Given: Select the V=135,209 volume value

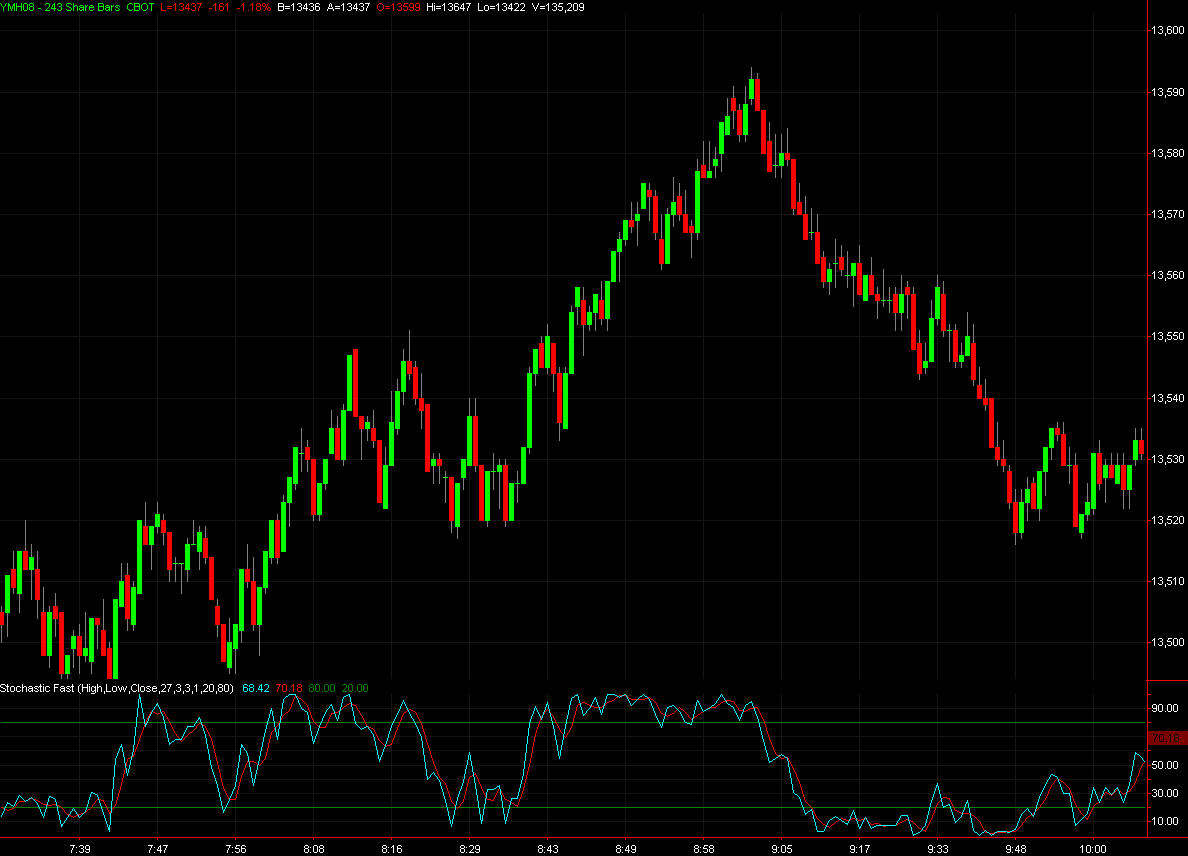Looking at the screenshot, I should coord(558,8).
